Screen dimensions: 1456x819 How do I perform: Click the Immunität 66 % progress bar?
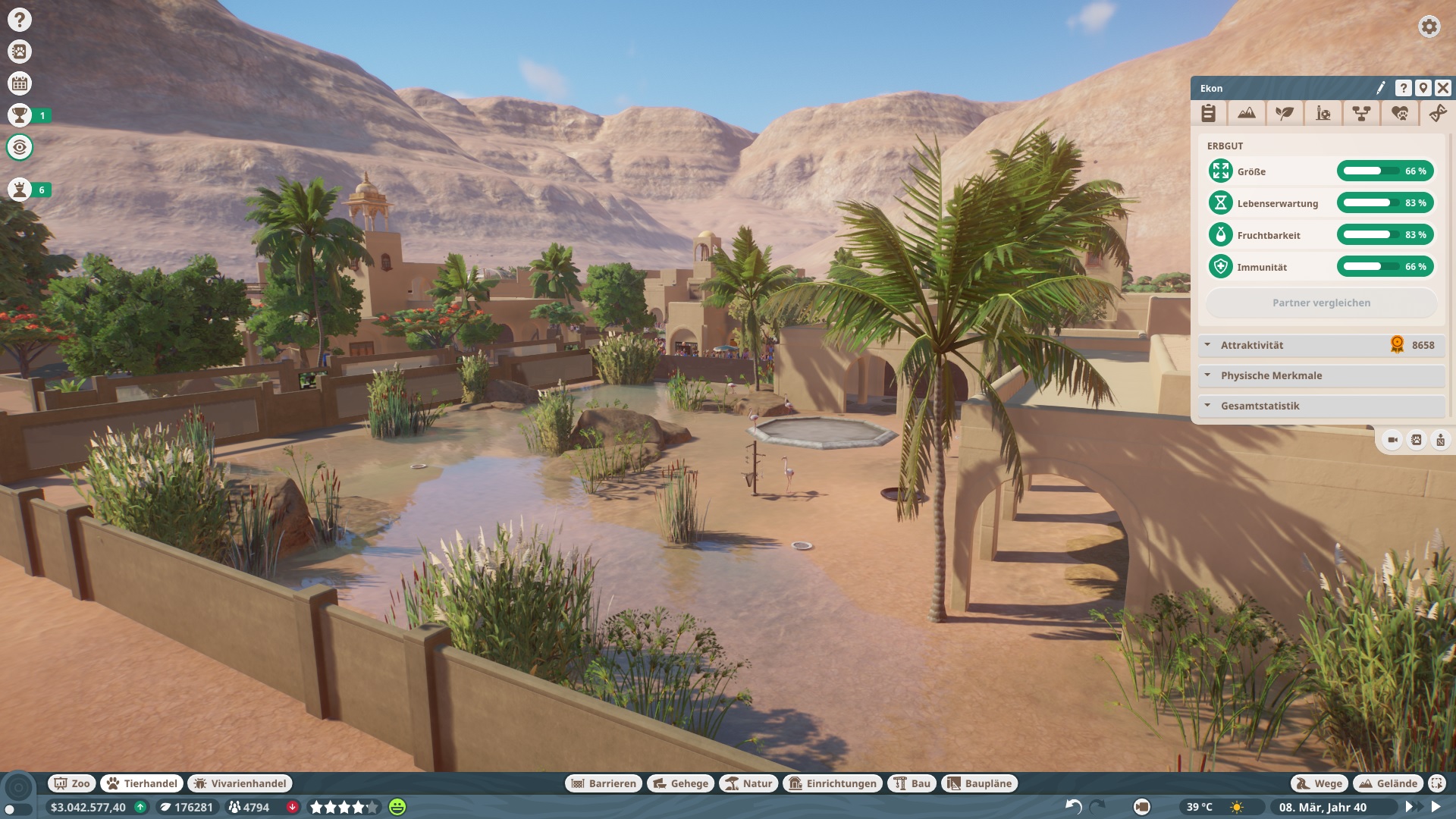1385,267
